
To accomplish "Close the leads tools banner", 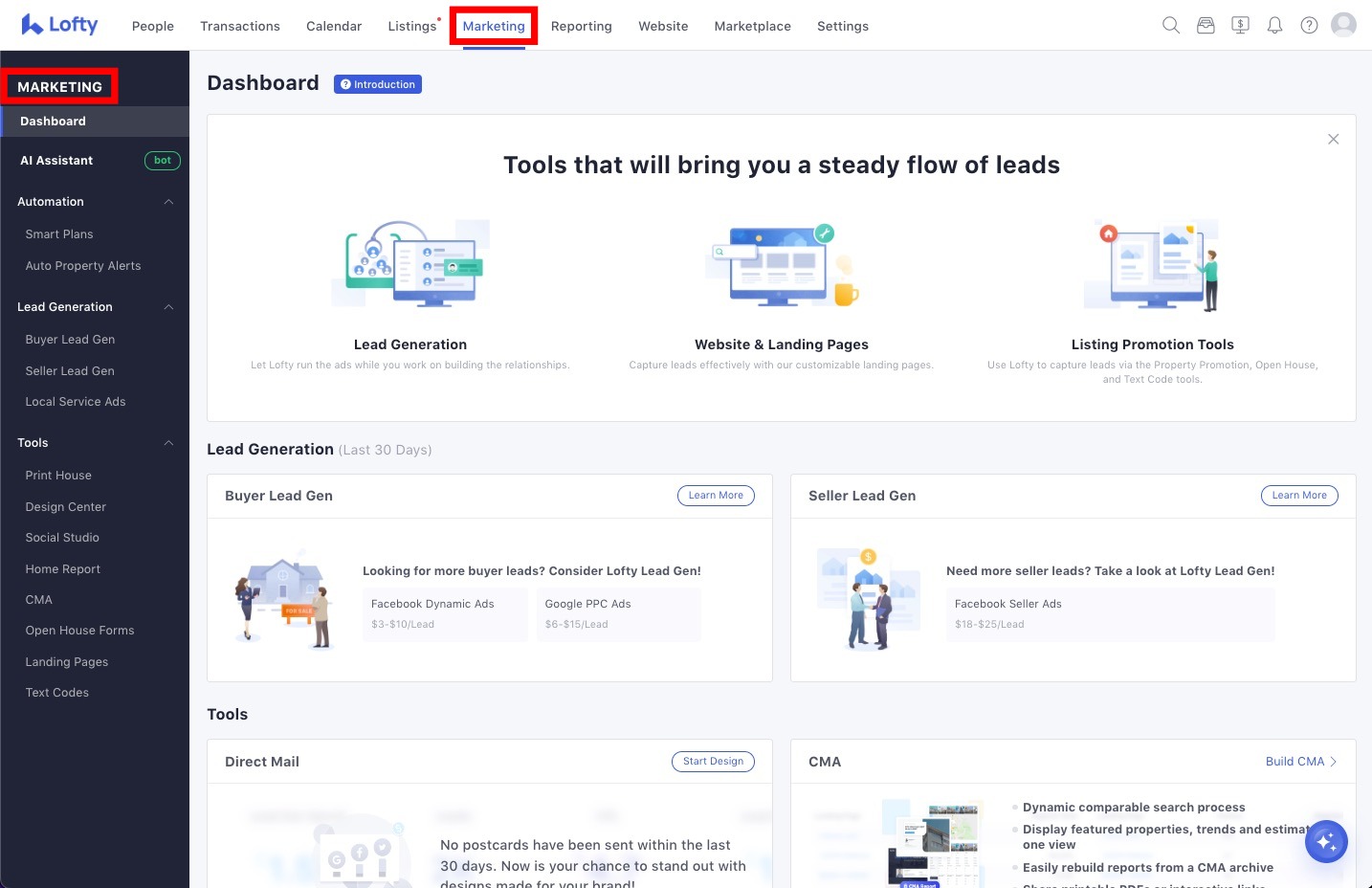I will 1333,139.
